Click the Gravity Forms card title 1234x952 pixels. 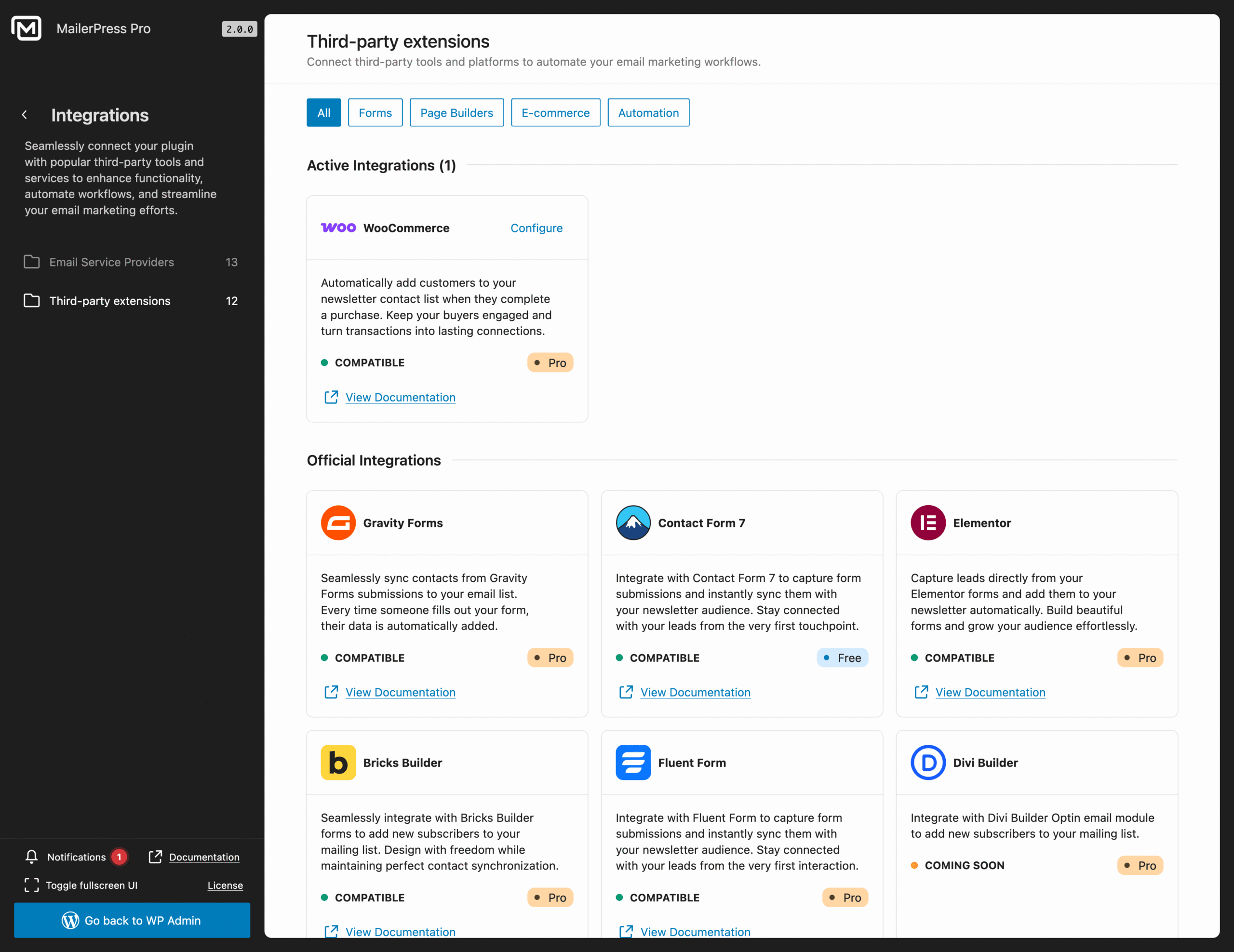[403, 523]
